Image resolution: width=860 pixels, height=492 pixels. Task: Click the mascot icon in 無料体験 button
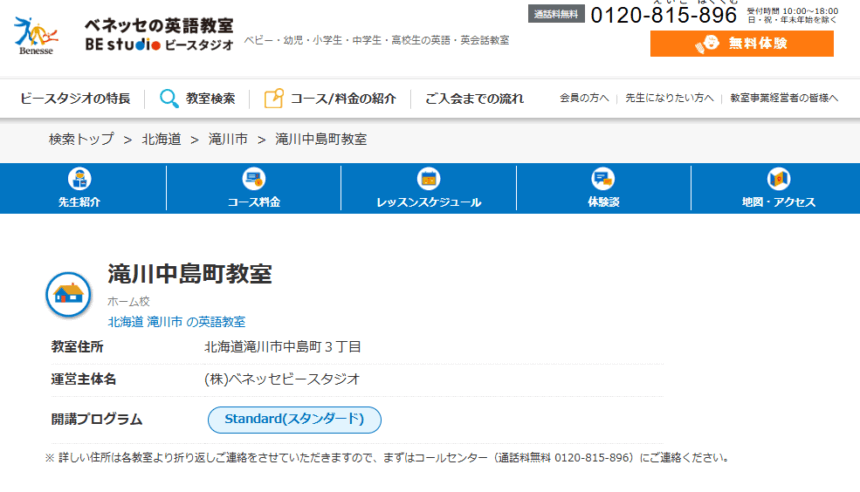coord(707,43)
